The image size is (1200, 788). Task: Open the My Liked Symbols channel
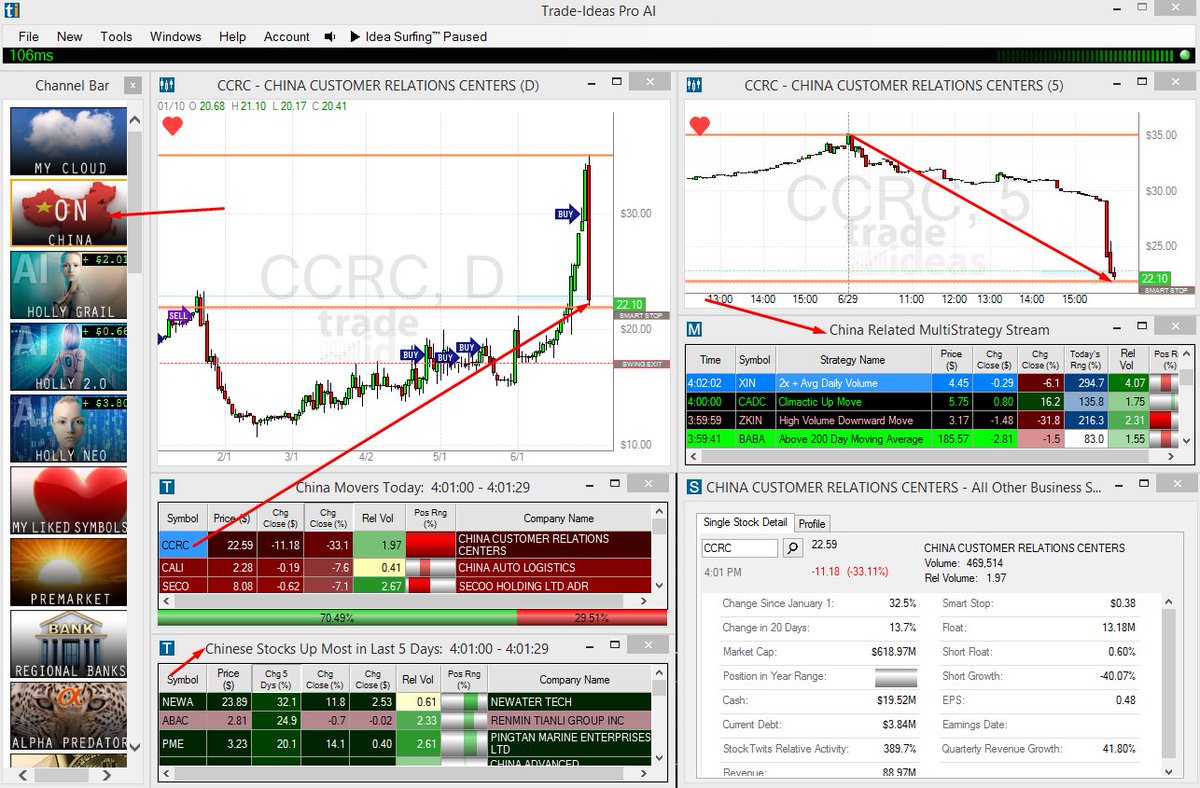tap(69, 501)
